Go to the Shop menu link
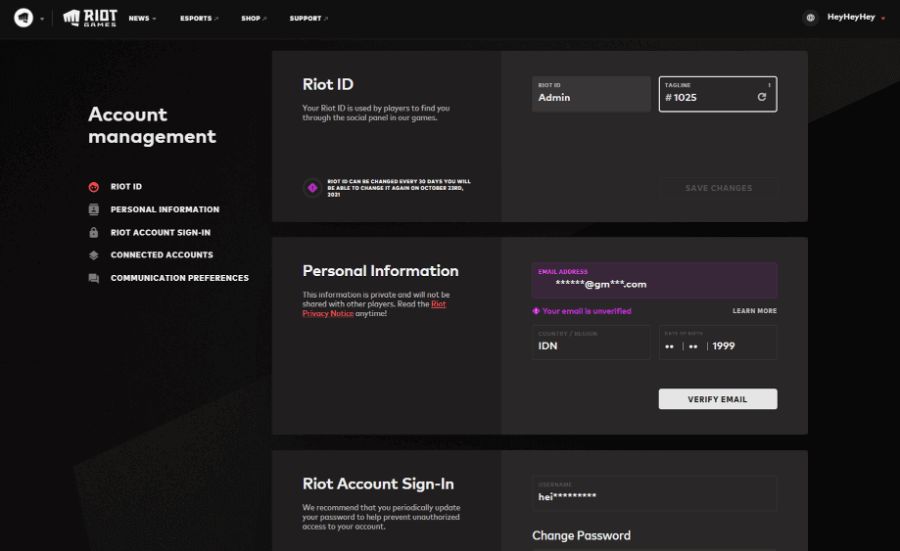Viewport: 900px width, 551px height. 252,18
